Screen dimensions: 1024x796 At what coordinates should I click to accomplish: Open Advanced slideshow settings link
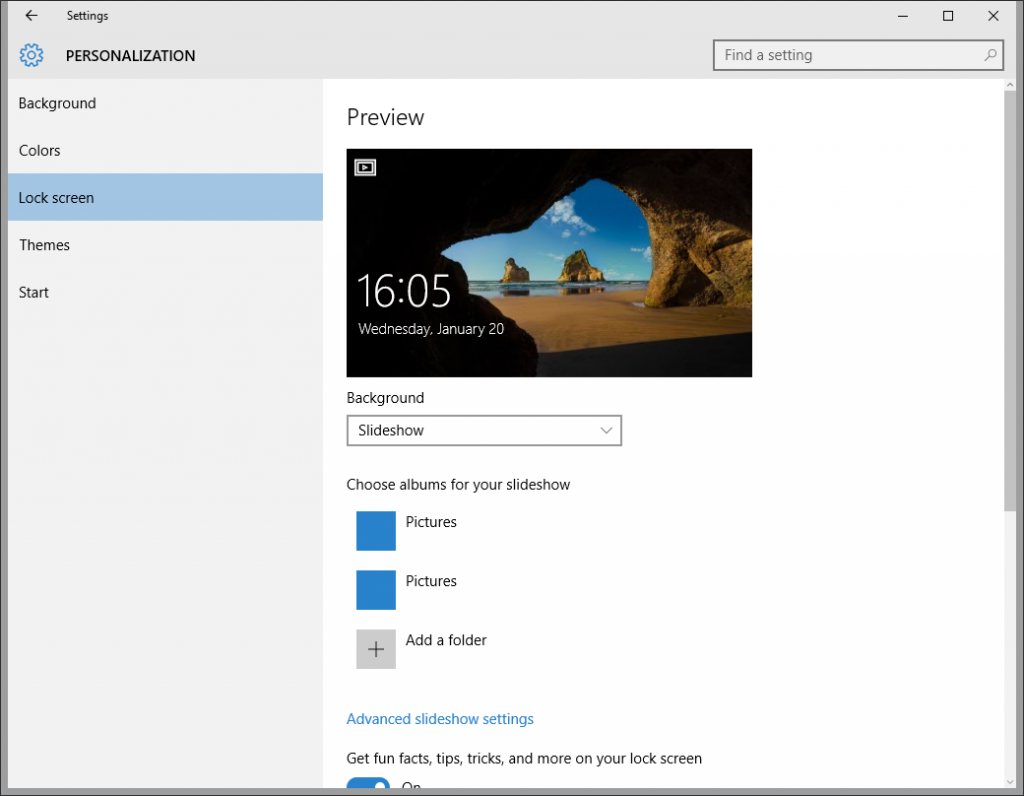440,719
